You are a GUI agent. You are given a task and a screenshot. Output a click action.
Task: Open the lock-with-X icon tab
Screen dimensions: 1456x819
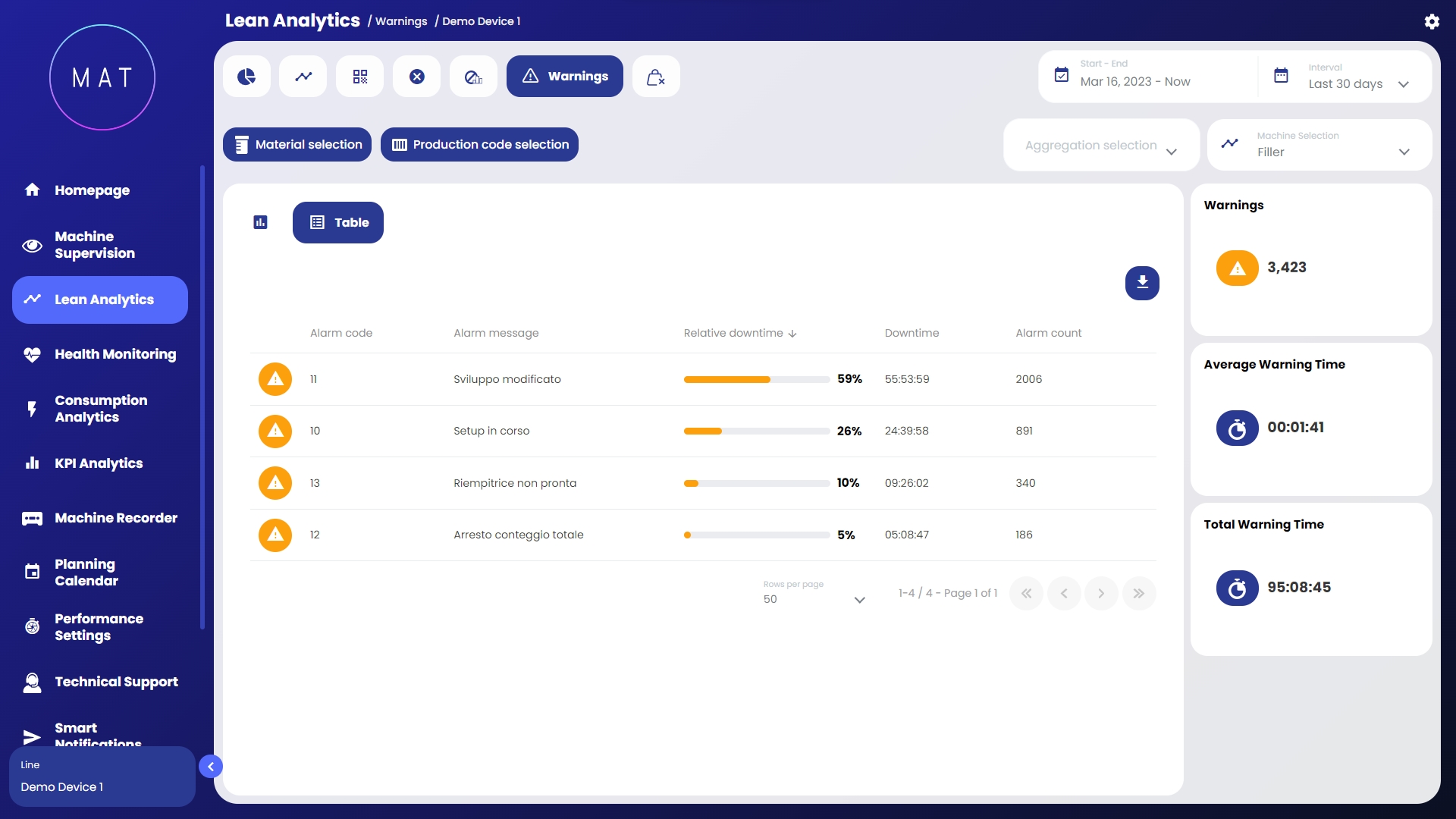click(656, 77)
